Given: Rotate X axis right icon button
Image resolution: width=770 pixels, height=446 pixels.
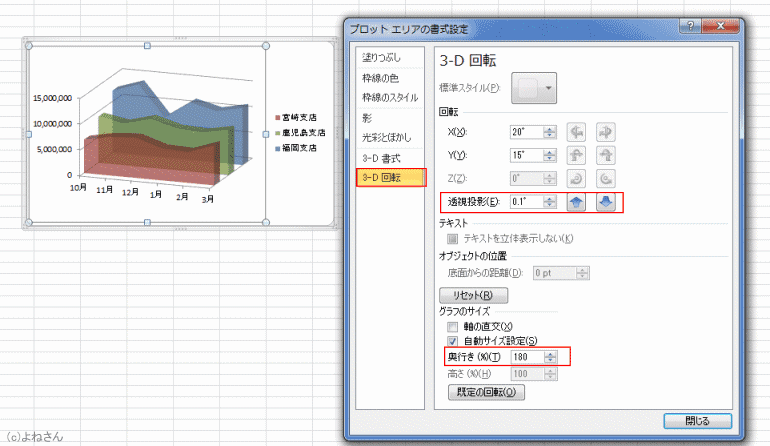Looking at the screenshot, I should 605,132.
